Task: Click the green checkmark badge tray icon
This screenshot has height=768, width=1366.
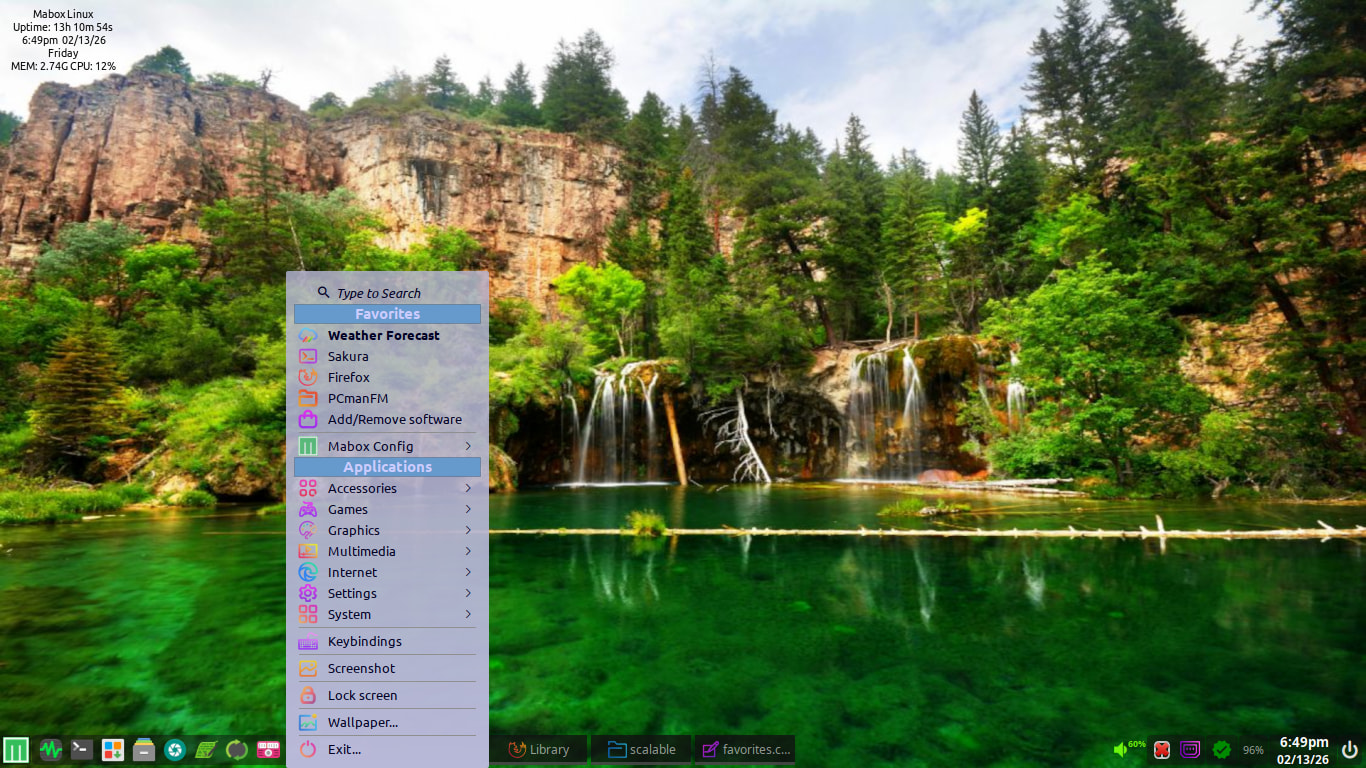Action: pos(1221,749)
